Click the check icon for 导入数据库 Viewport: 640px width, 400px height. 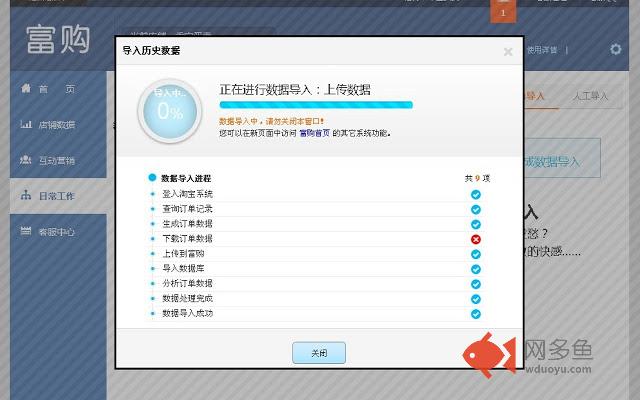point(476,269)
